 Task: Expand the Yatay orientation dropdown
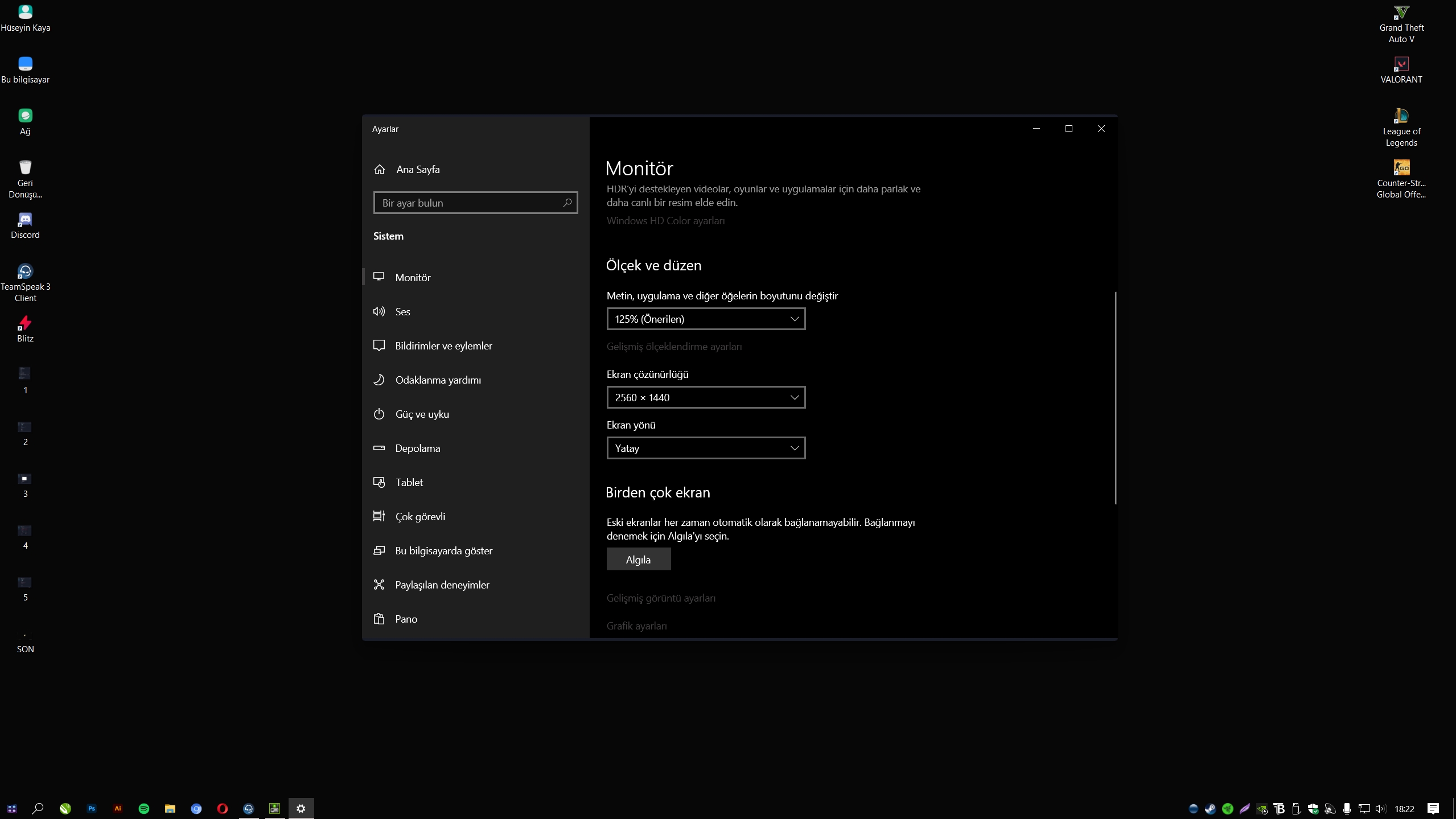[705, 448]
